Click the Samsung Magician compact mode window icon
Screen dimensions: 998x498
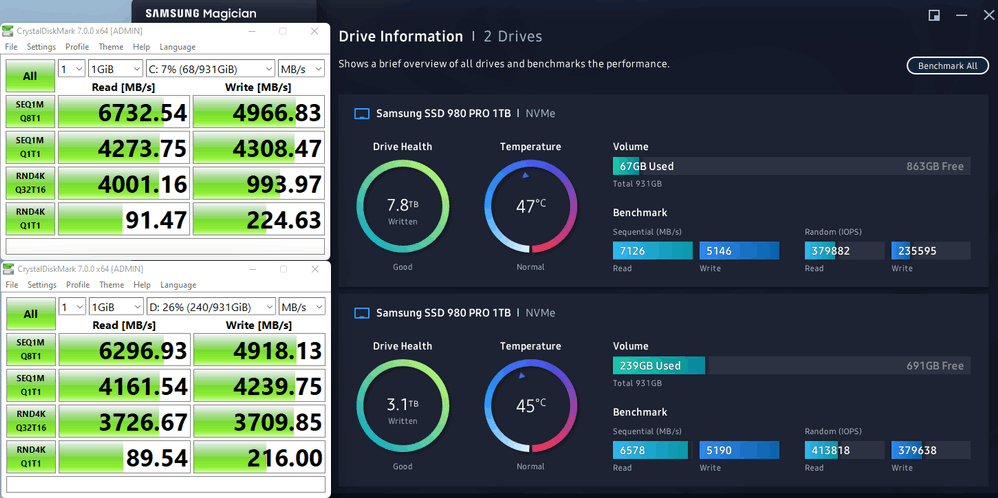tap(934, 15)
